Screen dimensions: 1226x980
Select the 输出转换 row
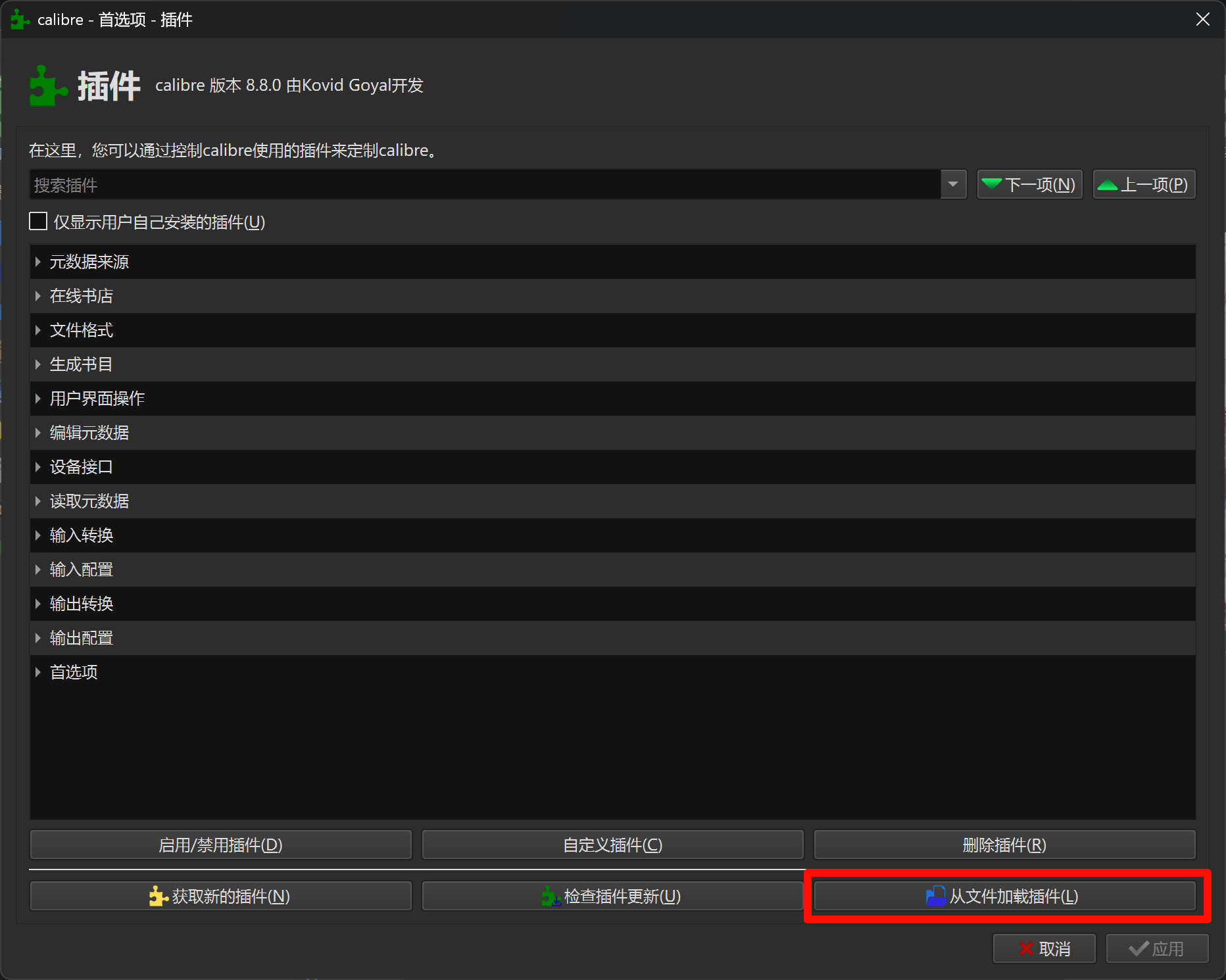coord(612,604)
